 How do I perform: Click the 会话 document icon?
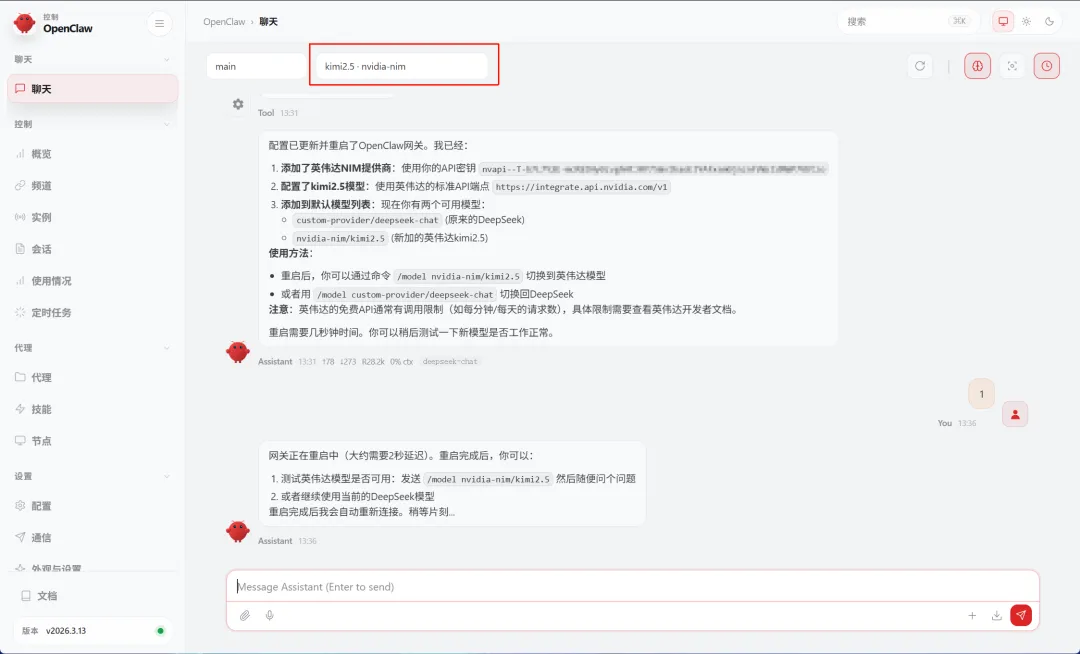[x=20, y=249]
